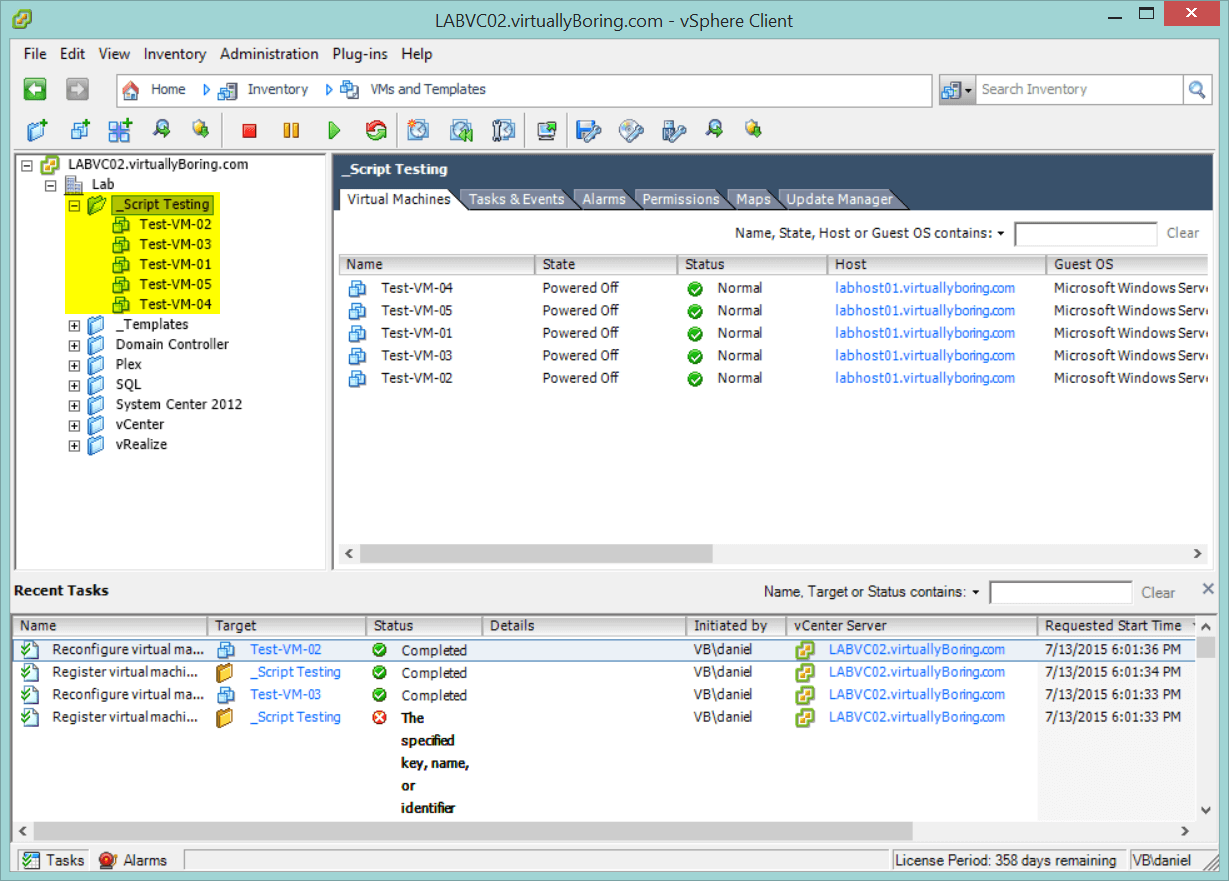Viewport: 1229px width, 881px height.
Task: Click the VM list horizontal scrollbar
Action: [x=536, y=553]
